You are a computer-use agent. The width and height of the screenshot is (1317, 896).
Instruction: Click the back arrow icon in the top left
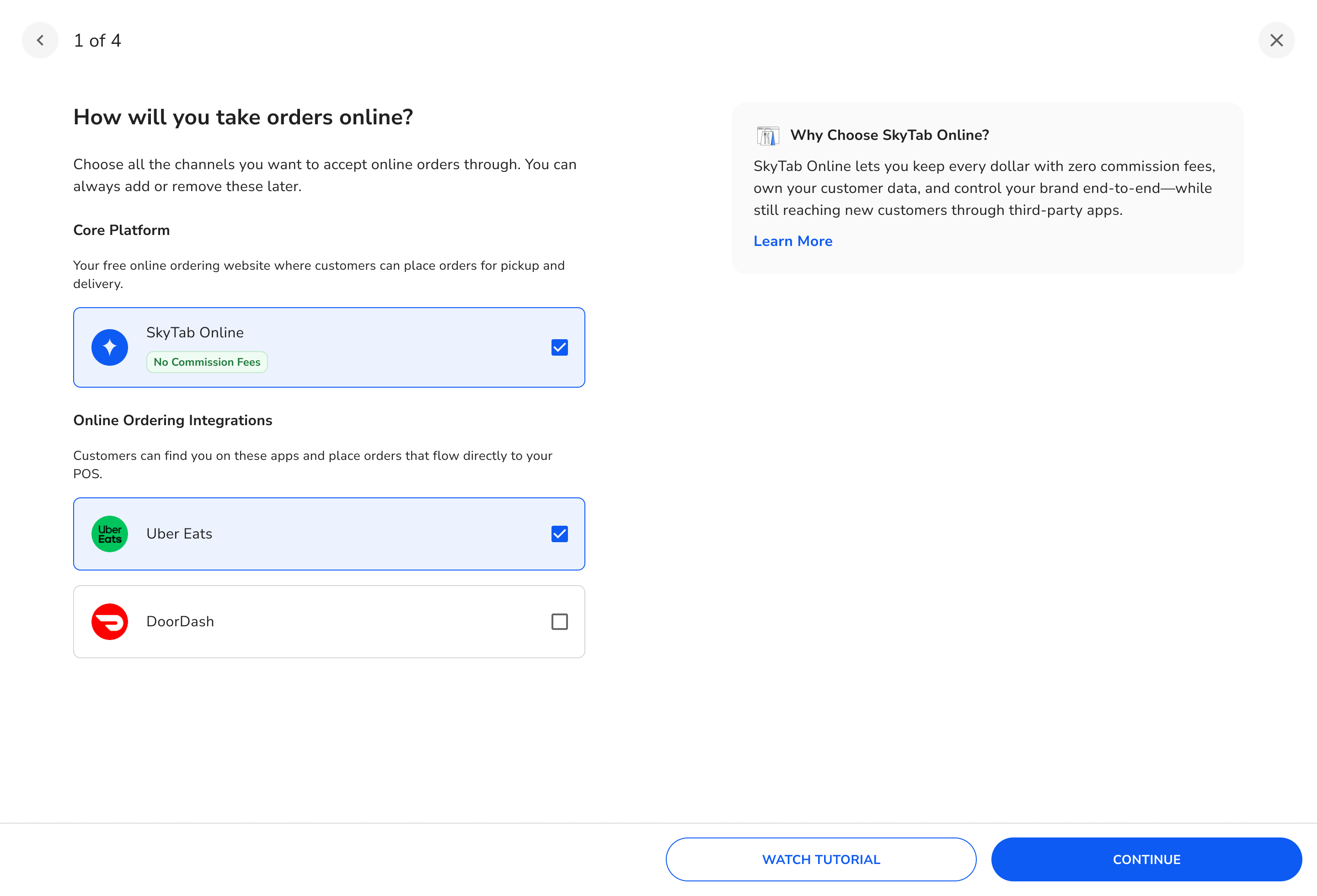point(40,40)
